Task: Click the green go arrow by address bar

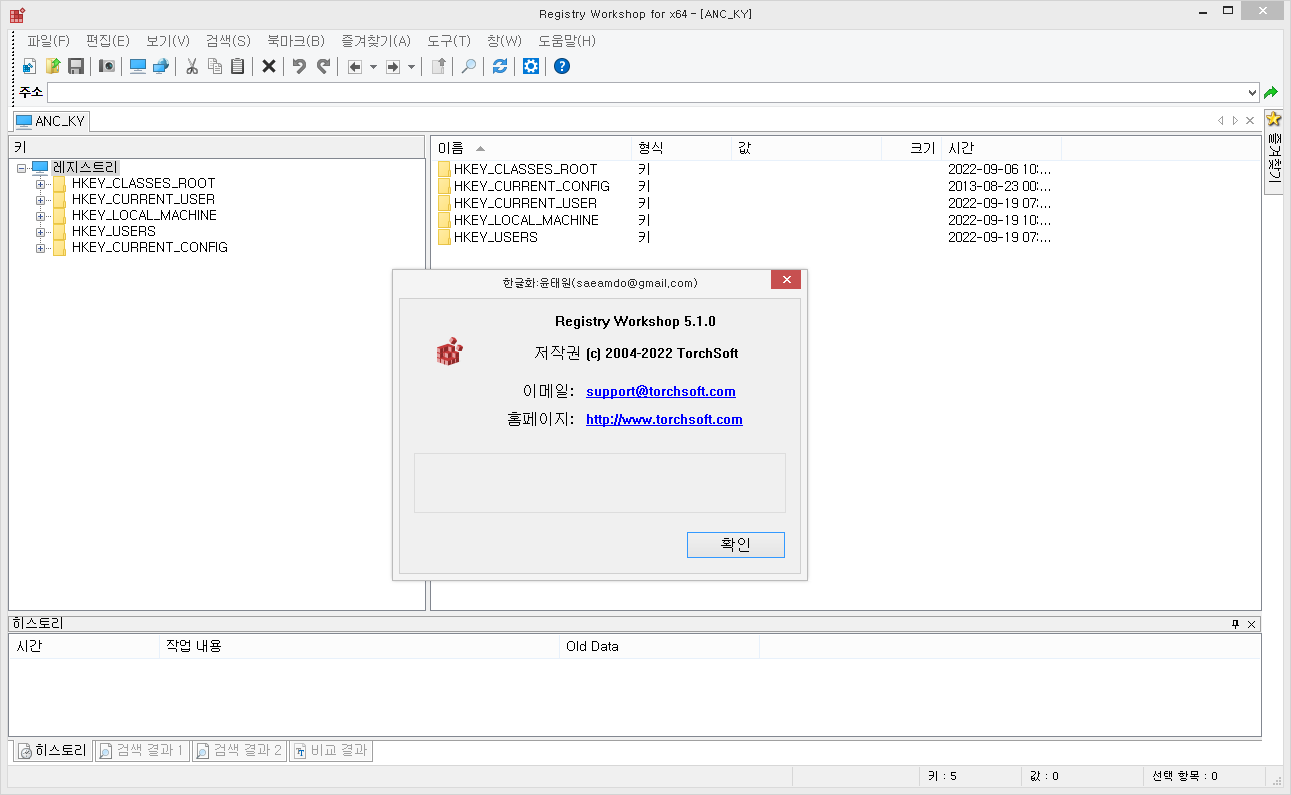Action: pyautogui.click(x=1271, y=92)
